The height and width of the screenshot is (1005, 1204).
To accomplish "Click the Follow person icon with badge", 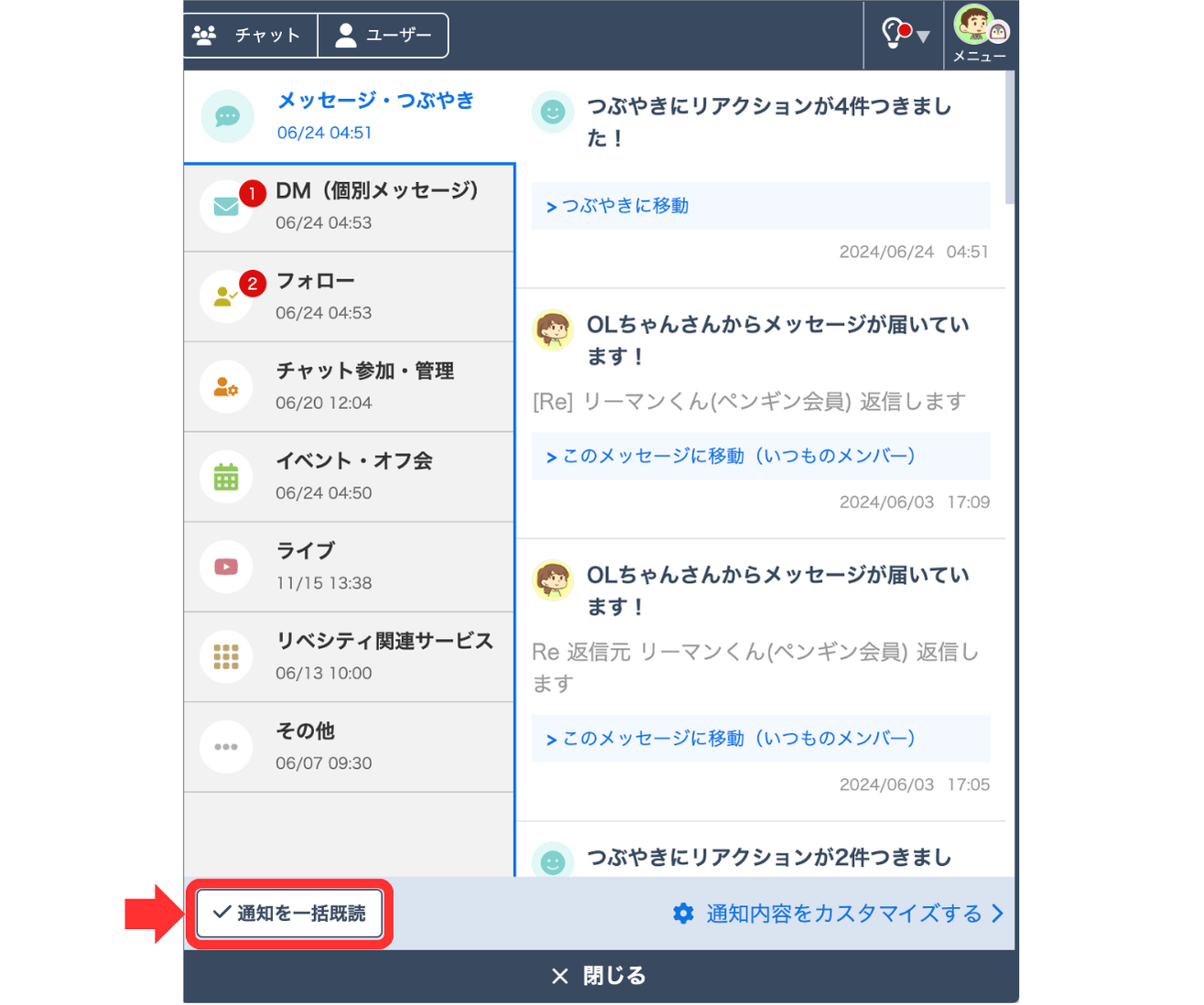I will tap(226, 297).
